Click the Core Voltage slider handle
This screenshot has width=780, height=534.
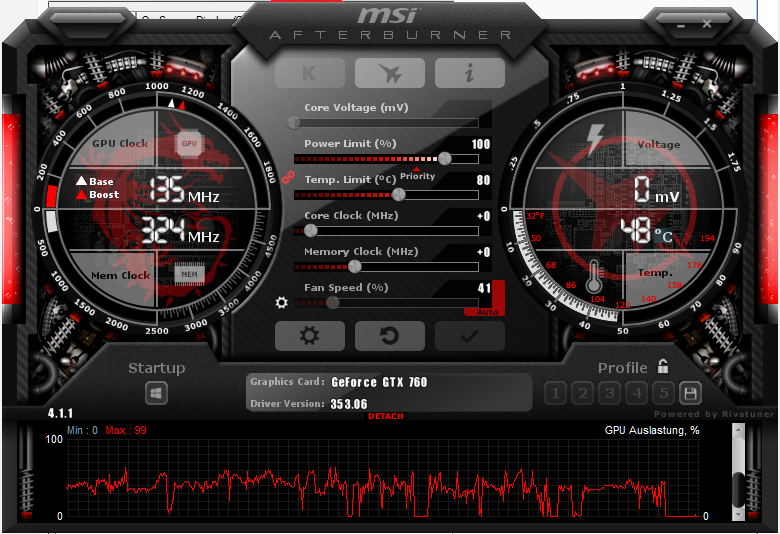[294, 122]
